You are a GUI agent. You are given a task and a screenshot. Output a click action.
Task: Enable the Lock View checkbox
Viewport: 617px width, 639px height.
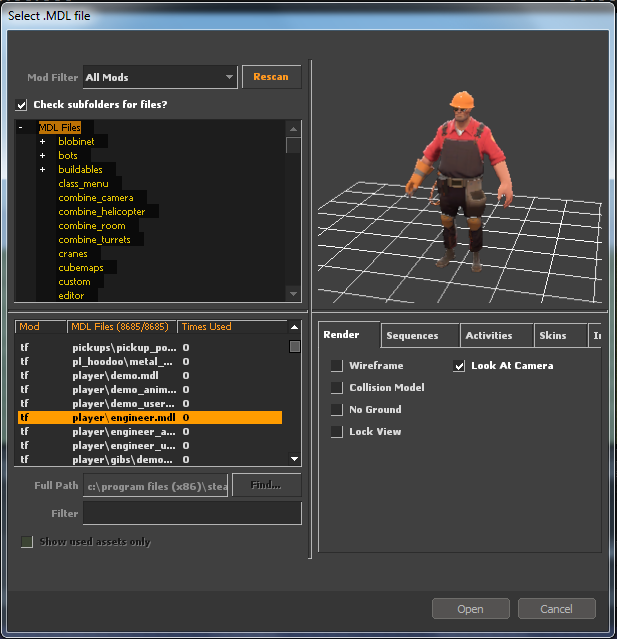coord(337,432)
